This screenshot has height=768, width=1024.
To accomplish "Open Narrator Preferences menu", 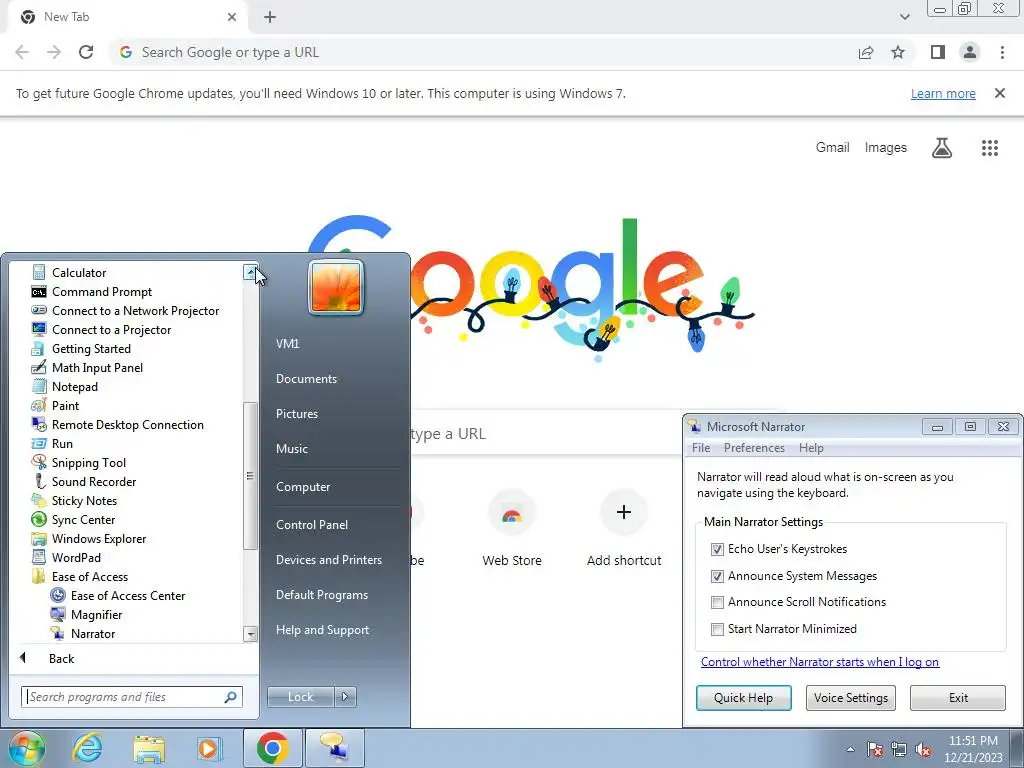I will tap(754, 448).
